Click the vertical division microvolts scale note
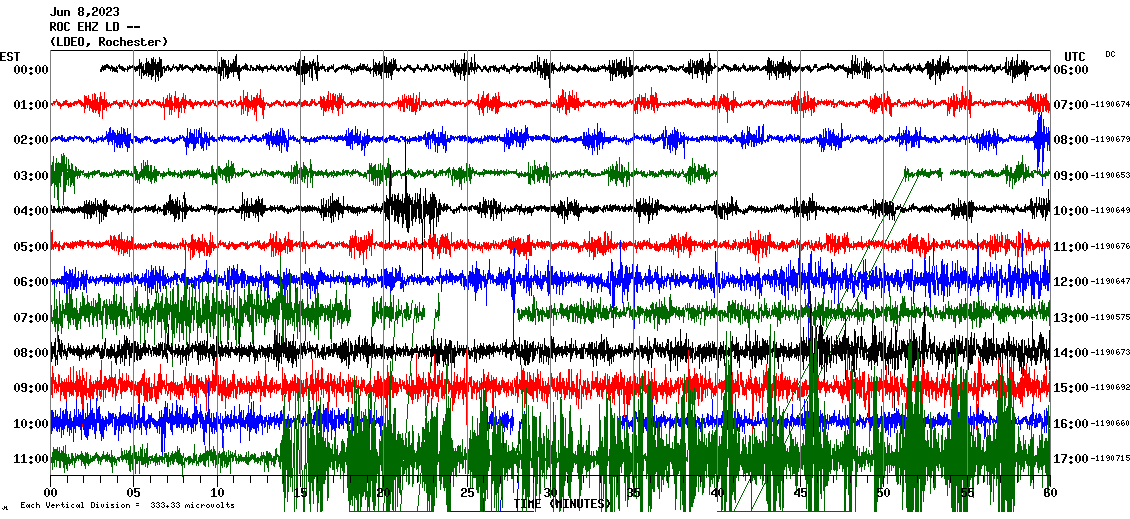The height and width of the screenshot is (519, 1130). point(127,505)
